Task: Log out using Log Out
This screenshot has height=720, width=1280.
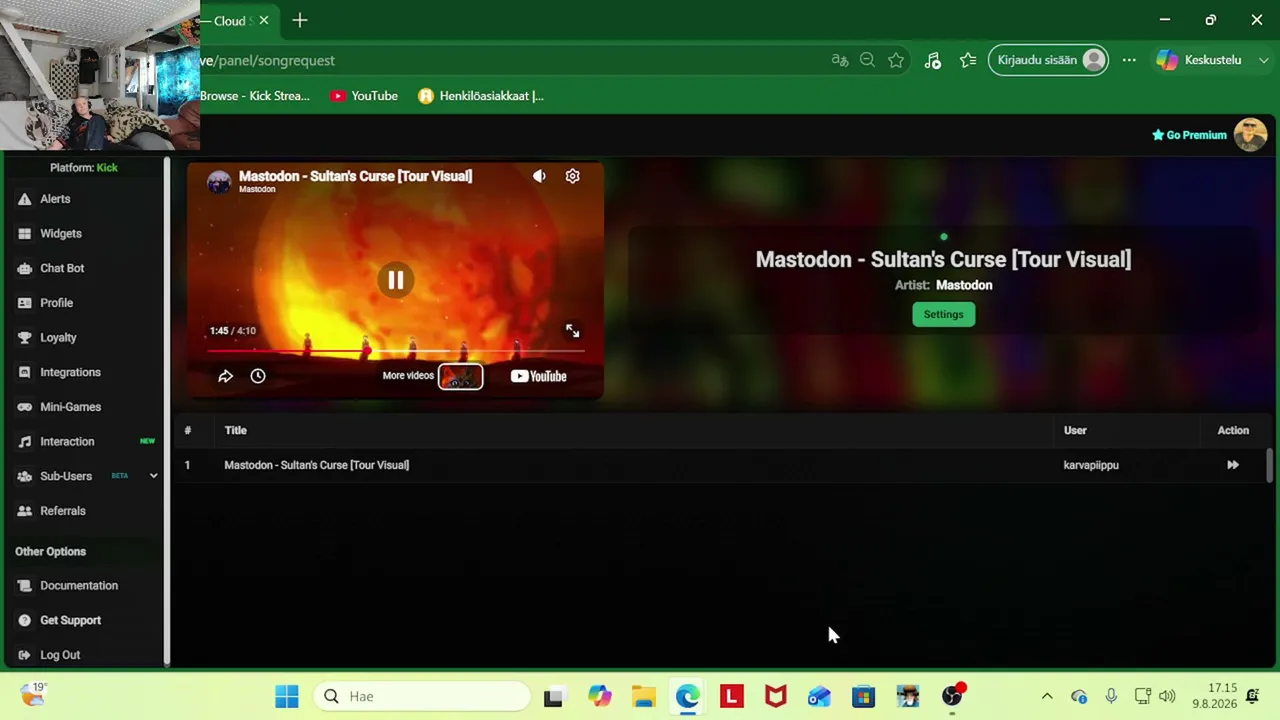Action: [60, 655]
